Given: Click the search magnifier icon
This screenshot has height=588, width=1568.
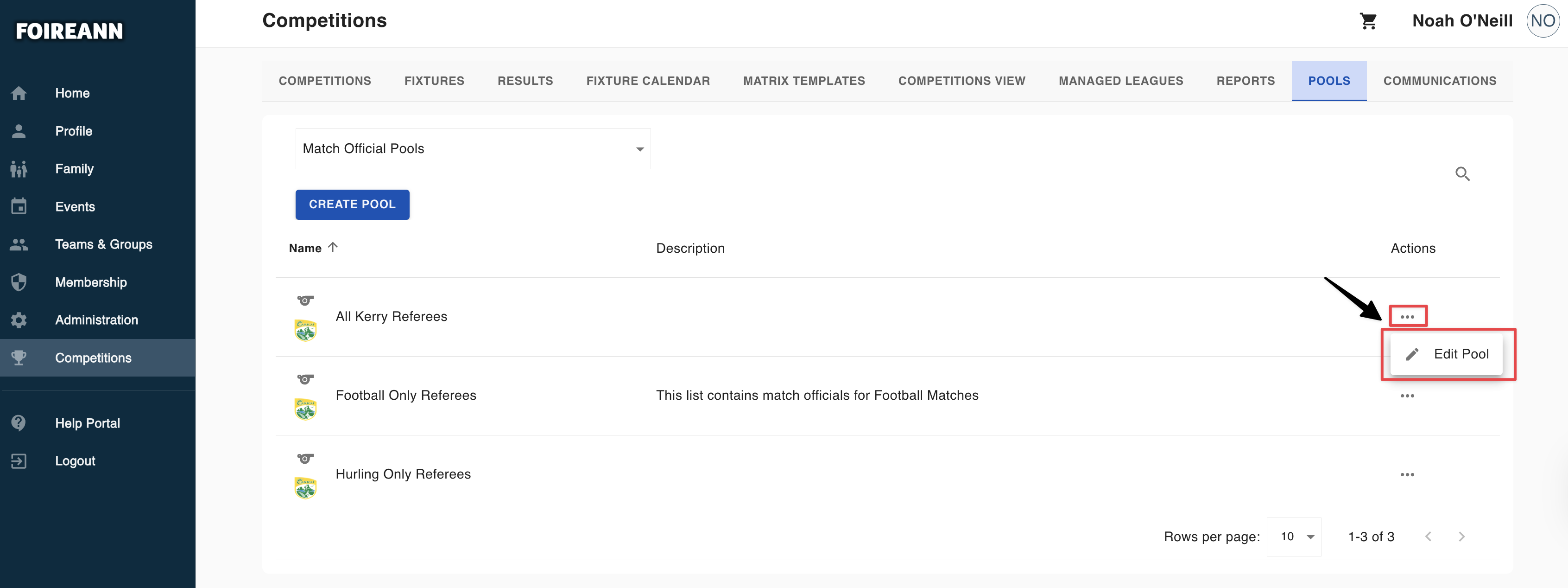Looking at the screenshot, I should [1462, 173].
